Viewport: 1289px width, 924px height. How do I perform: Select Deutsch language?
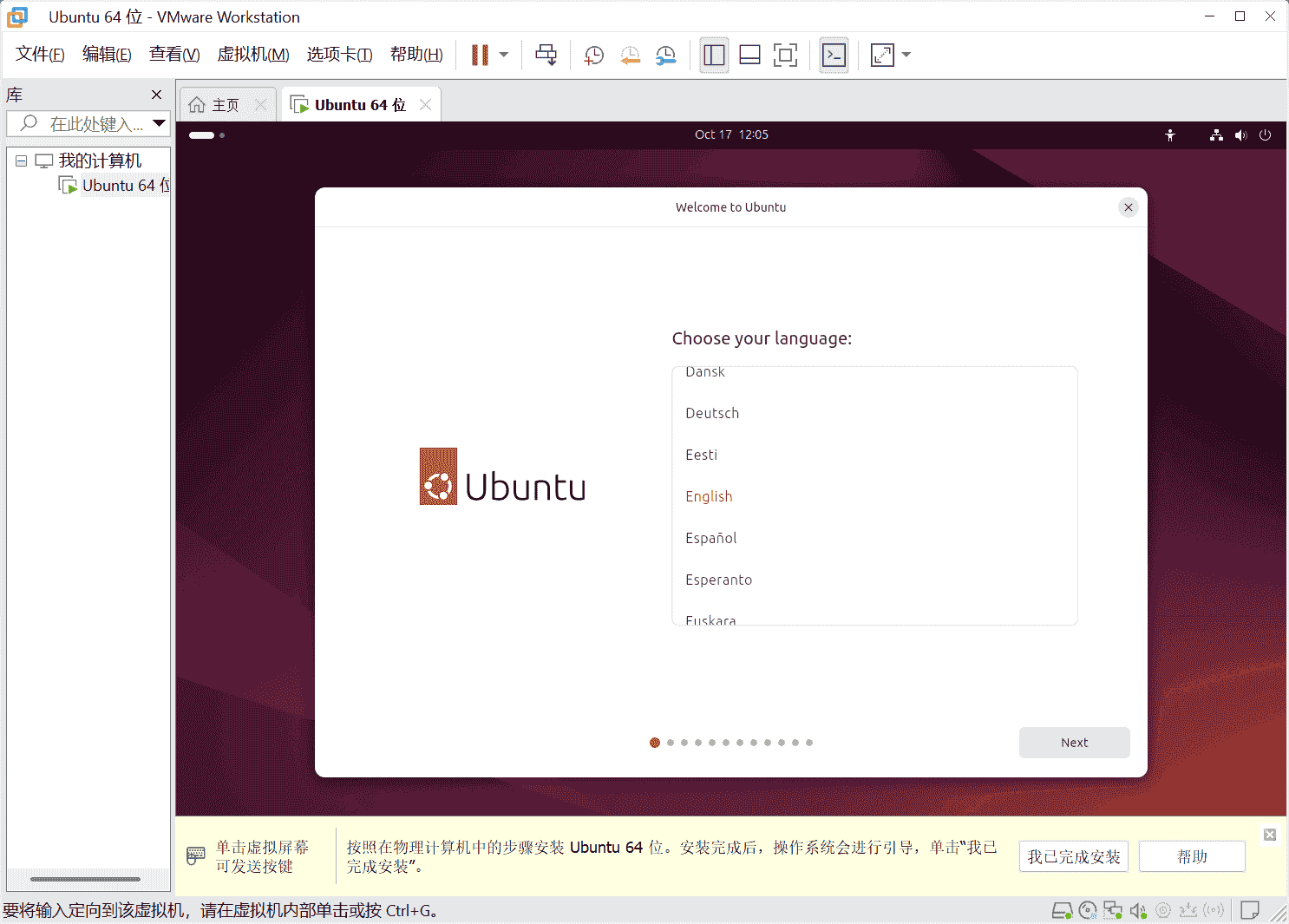tap(874, 413)
